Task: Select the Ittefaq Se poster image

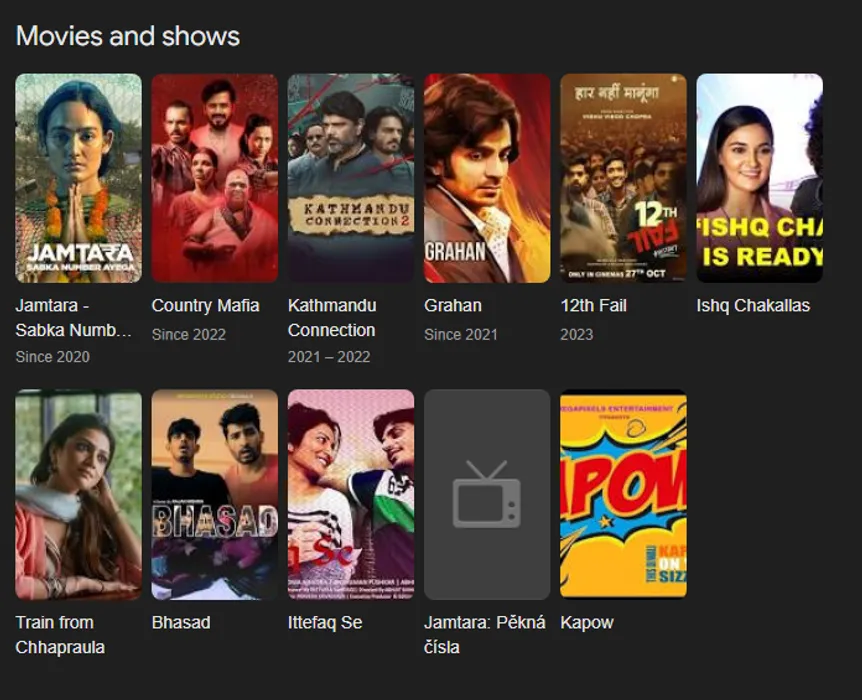Action: (350, 494)
